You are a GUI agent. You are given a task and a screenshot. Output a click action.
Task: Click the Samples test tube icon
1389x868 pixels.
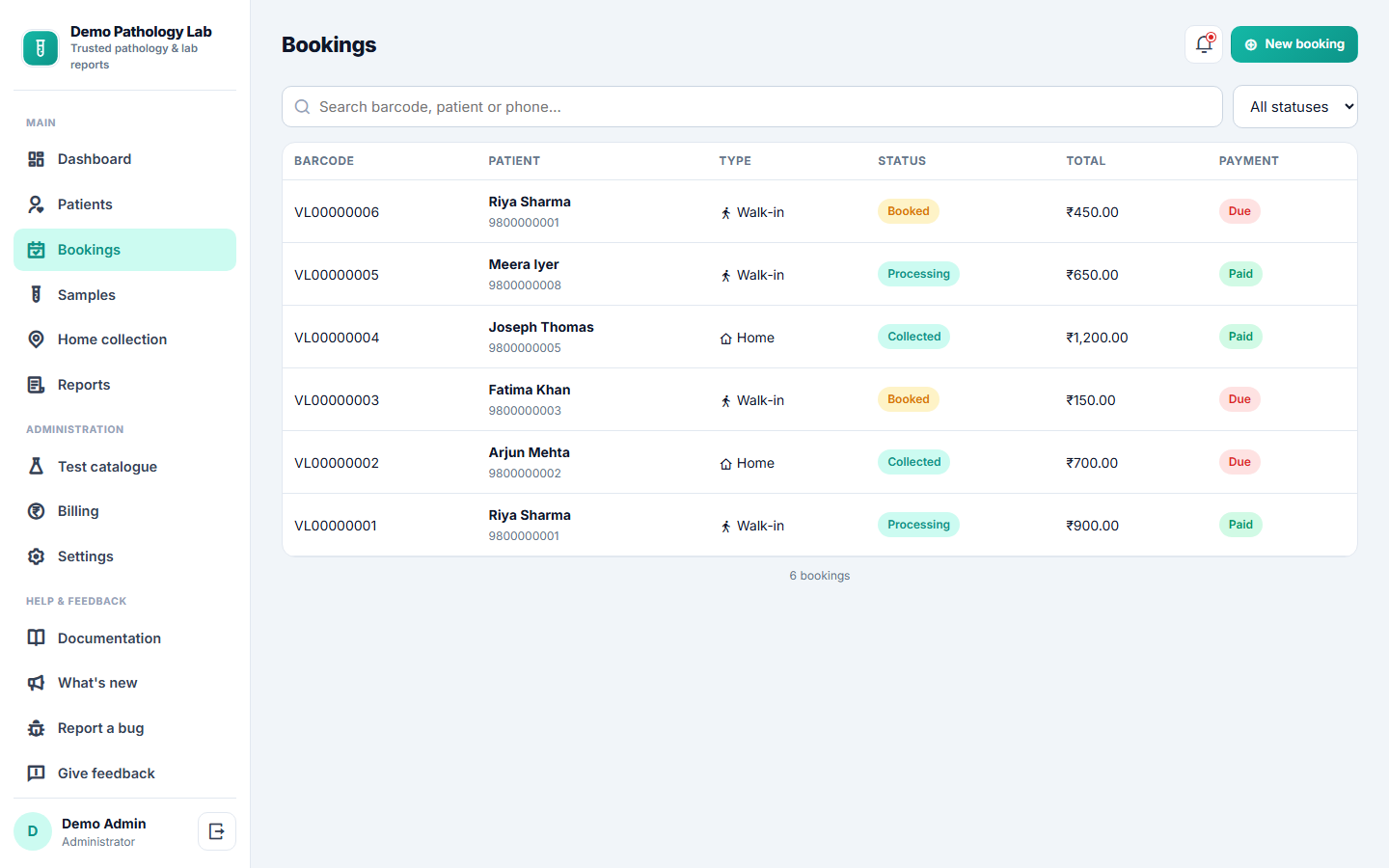click(x=36, y=295)
